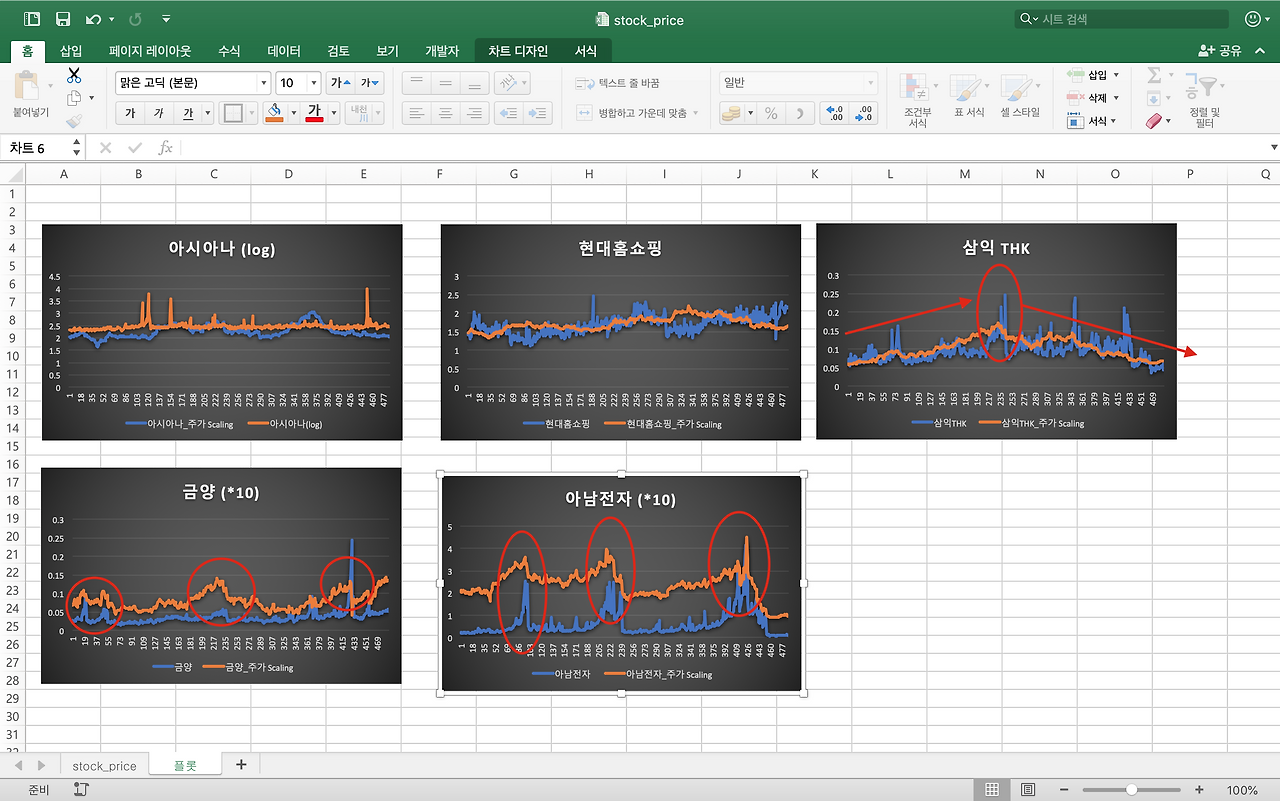Screen dimensions: 1280x801
Task: Apply the percent style icon
Action: coord(769,113)
